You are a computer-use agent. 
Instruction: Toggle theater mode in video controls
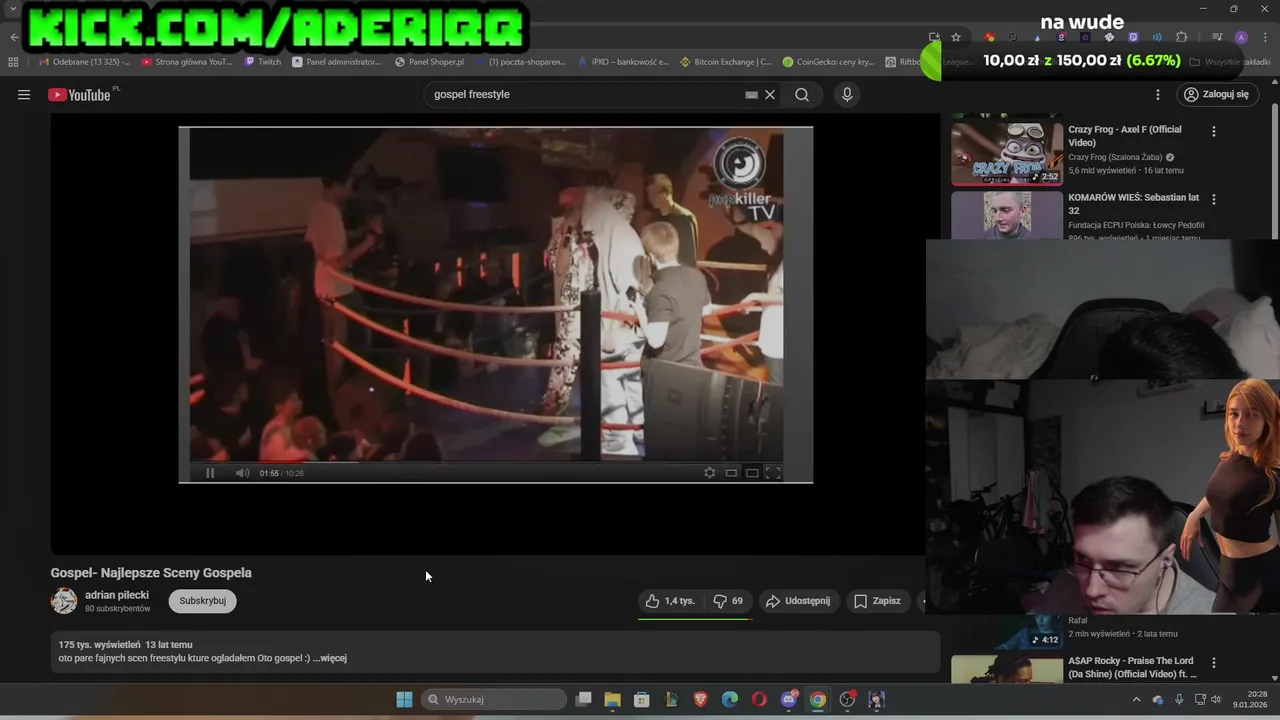tap(752, 473)
